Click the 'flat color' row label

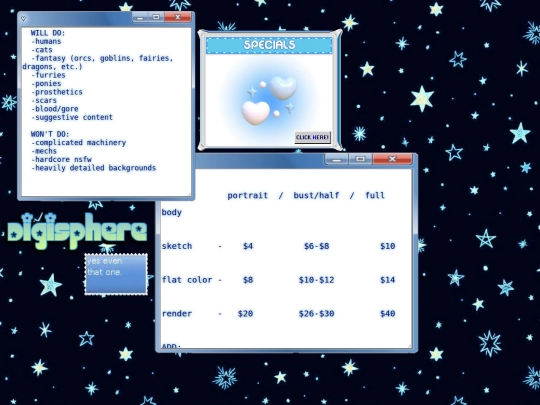[187, 280]
